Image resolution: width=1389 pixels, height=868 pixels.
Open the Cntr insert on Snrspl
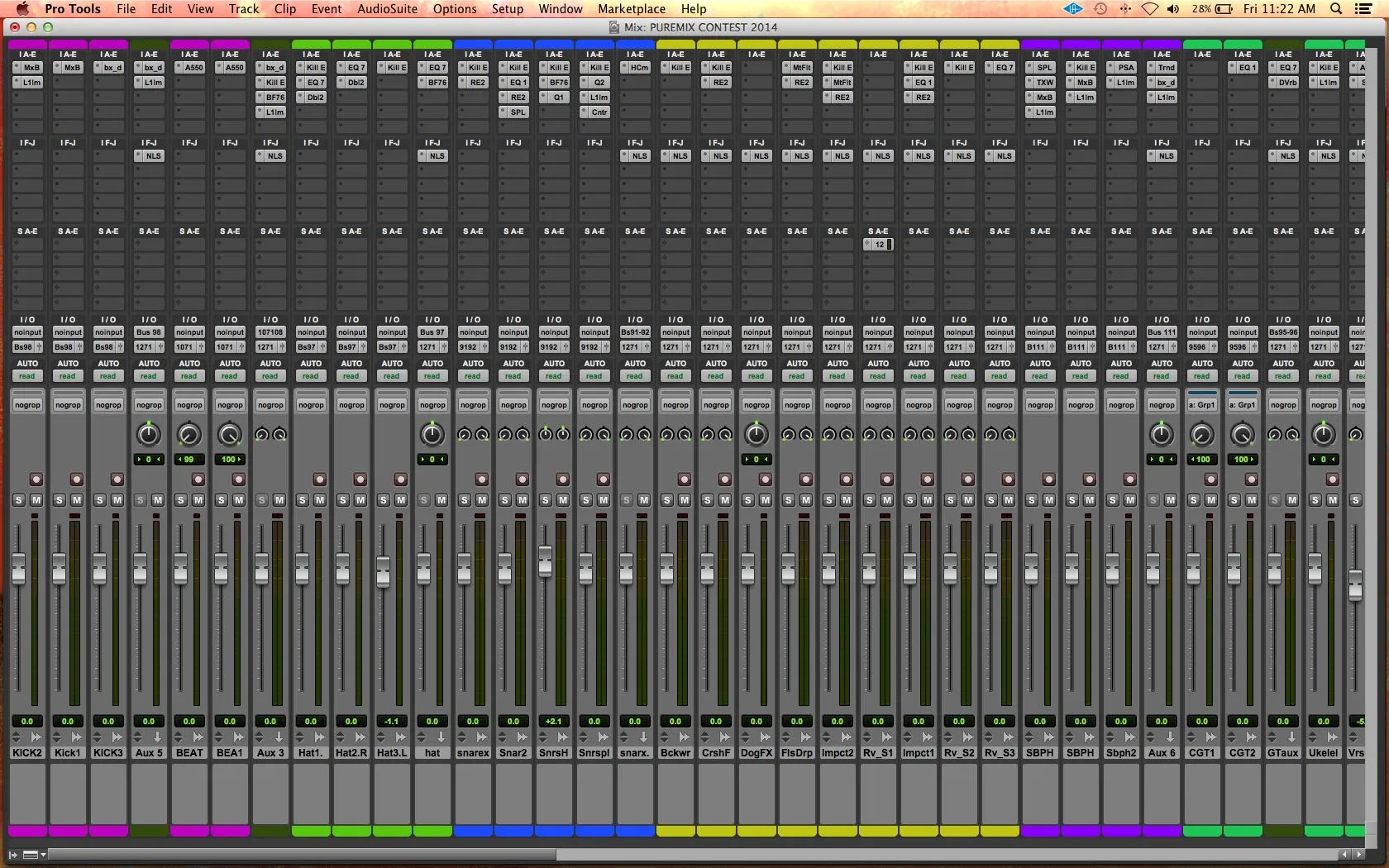pyautogui.click(x=594, y=112)
